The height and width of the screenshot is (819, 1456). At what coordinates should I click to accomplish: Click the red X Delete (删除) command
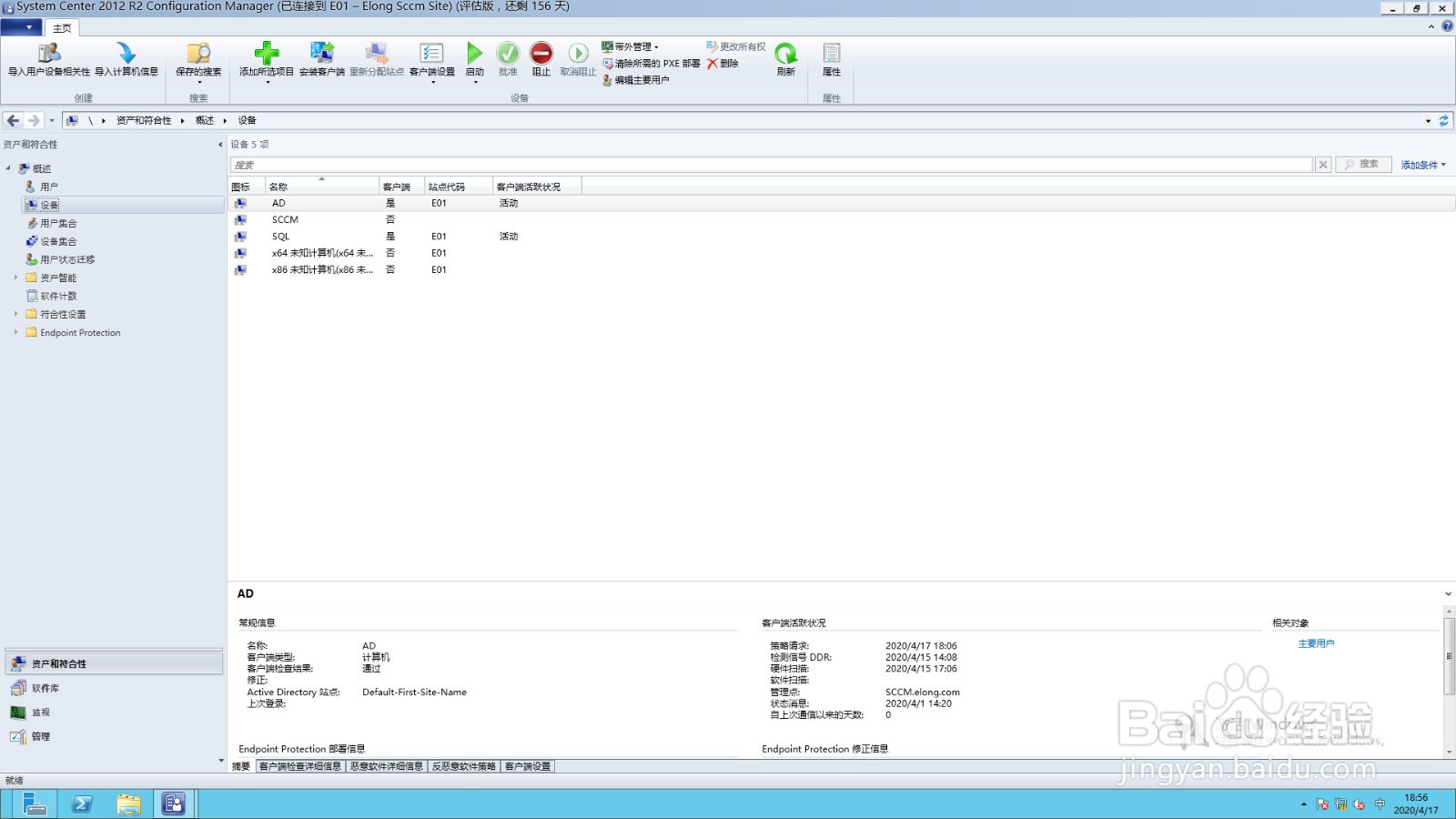(723, 64)
